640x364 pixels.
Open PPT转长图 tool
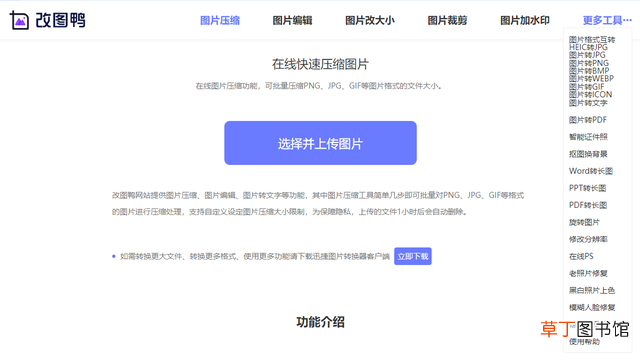(587, 188)
